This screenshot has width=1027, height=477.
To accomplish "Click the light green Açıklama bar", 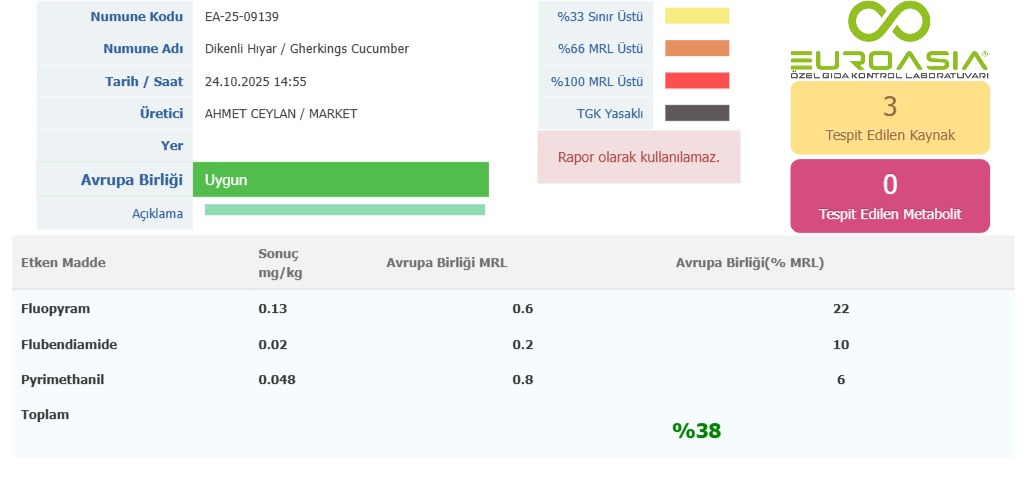I will 344,210.
